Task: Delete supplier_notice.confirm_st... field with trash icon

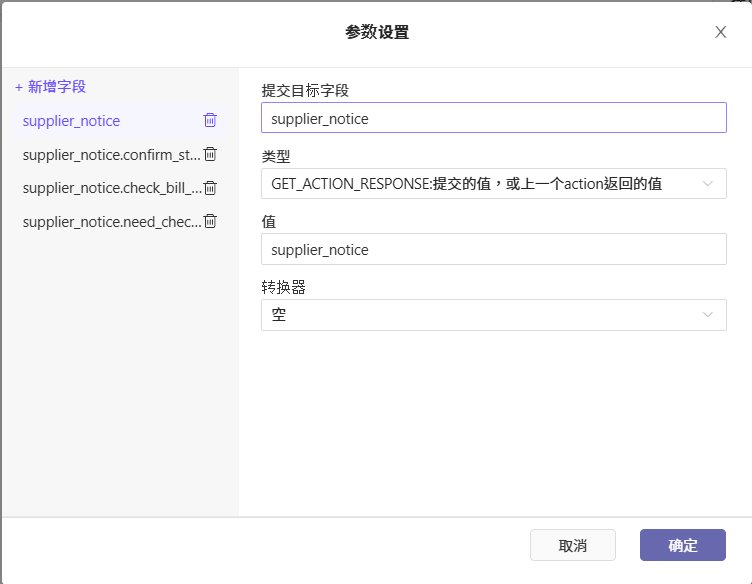Action: click(x=210, y=154)
